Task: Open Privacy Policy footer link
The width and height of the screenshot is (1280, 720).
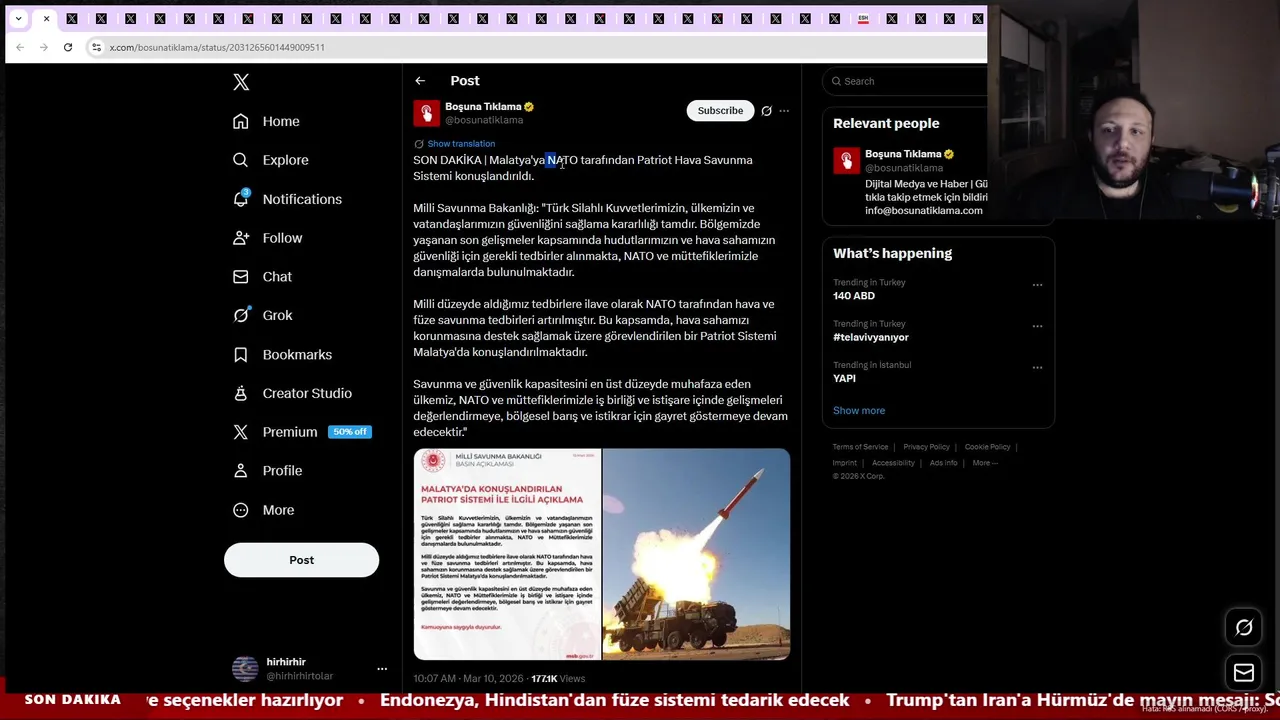Action: 926,447
